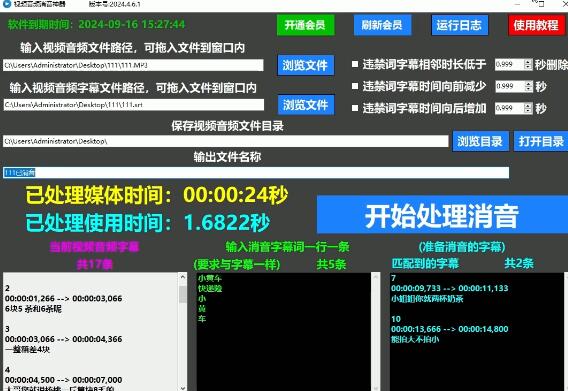Click the output file name input field

tap(256, 172)
